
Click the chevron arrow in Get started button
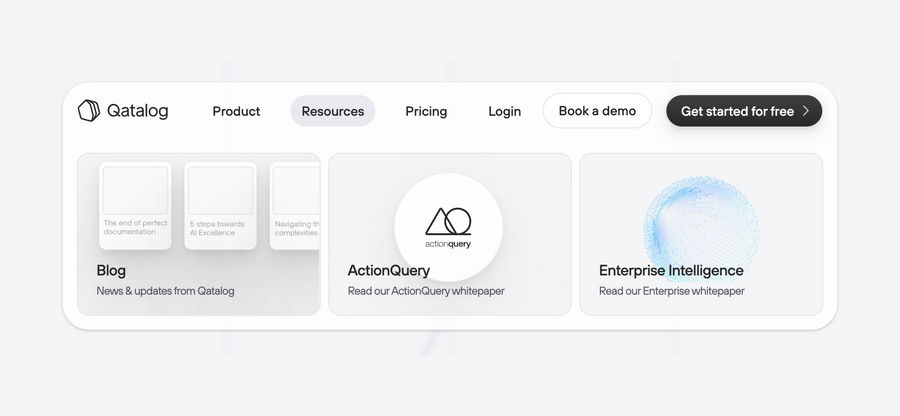click(x=806, y=111)
